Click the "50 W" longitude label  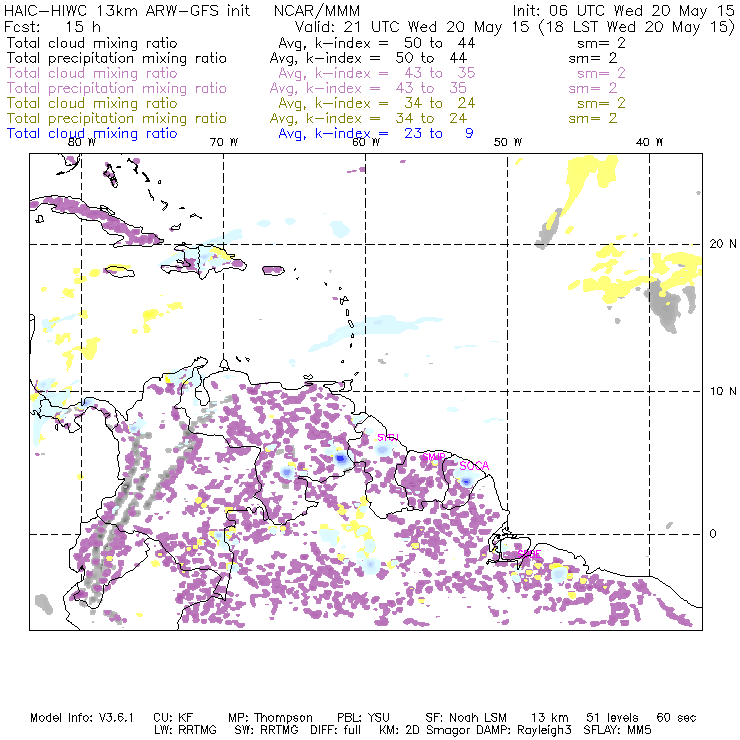508,142
